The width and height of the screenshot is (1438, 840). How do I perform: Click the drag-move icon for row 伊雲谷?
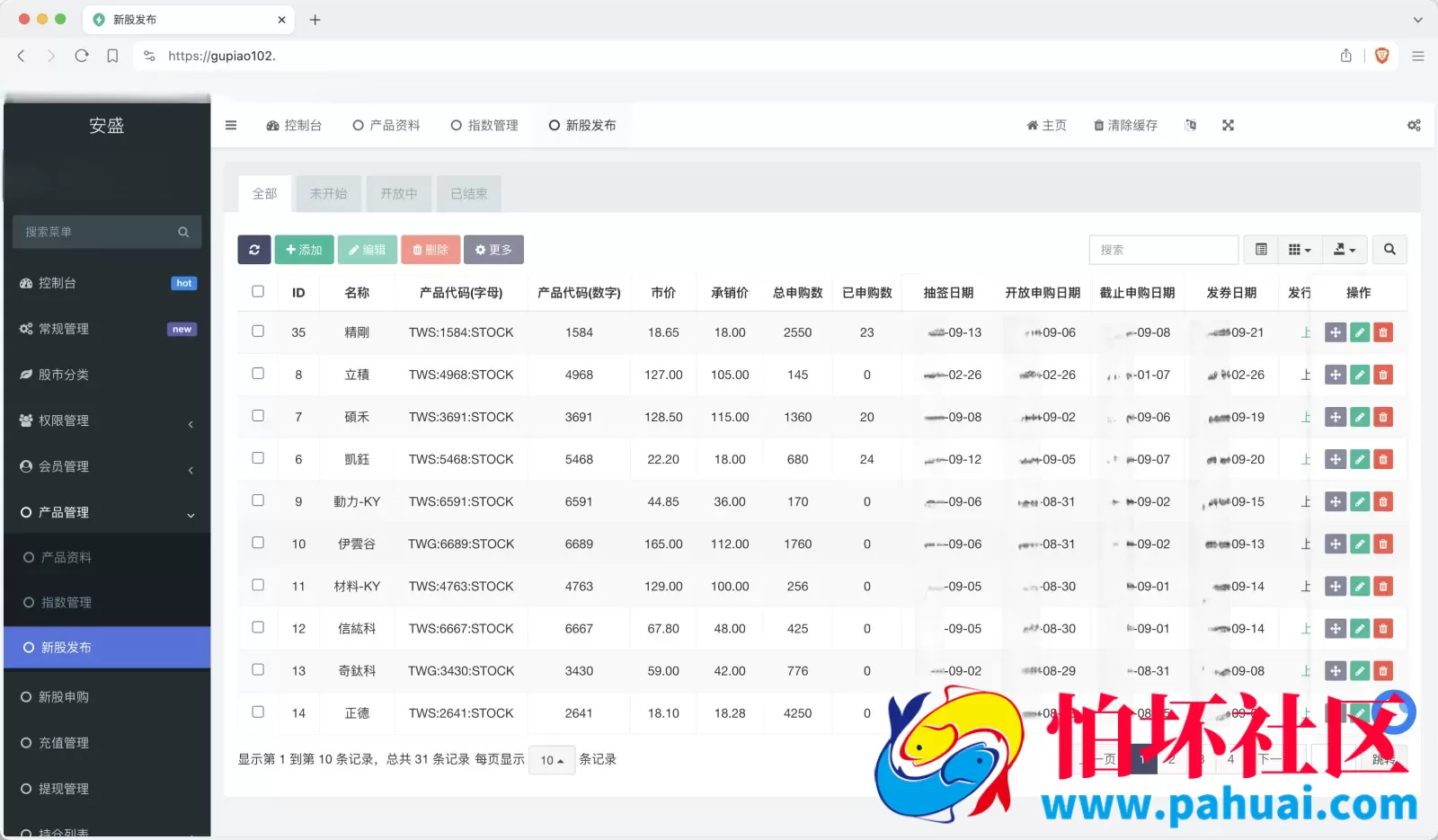click(1336, 544)
